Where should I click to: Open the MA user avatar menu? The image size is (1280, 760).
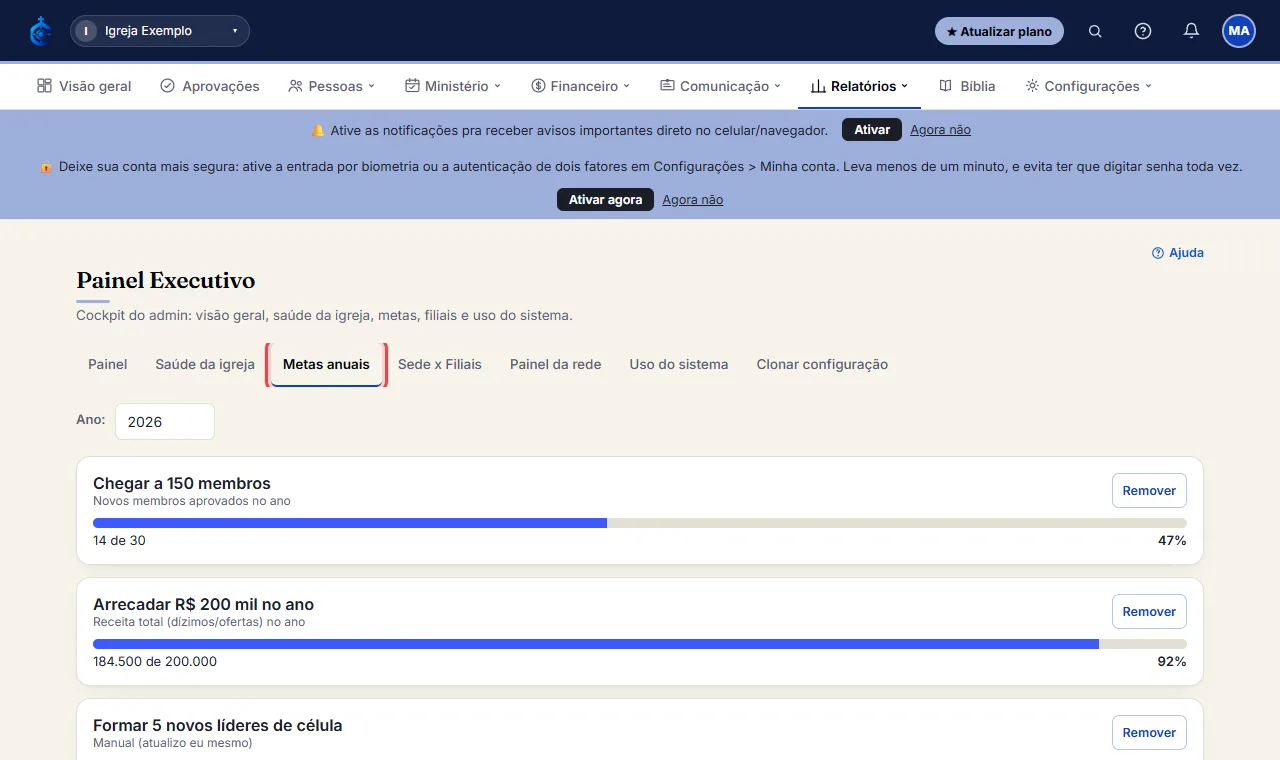tap(1239, 31)
